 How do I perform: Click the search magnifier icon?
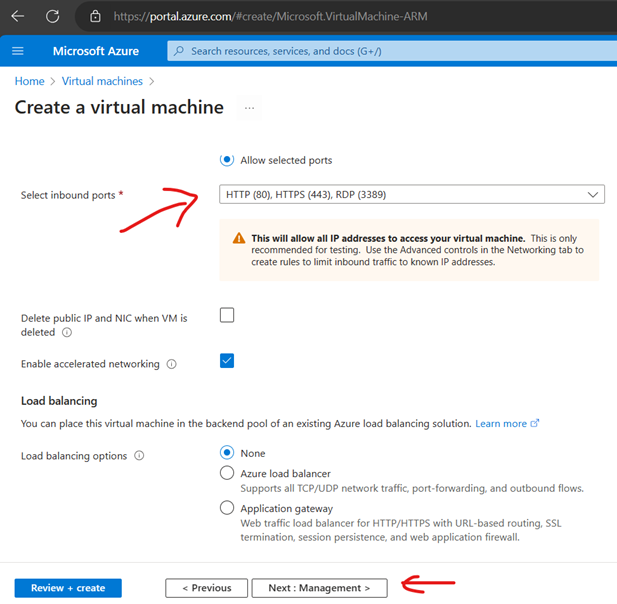pyautogui.click(x=178, y=51)
